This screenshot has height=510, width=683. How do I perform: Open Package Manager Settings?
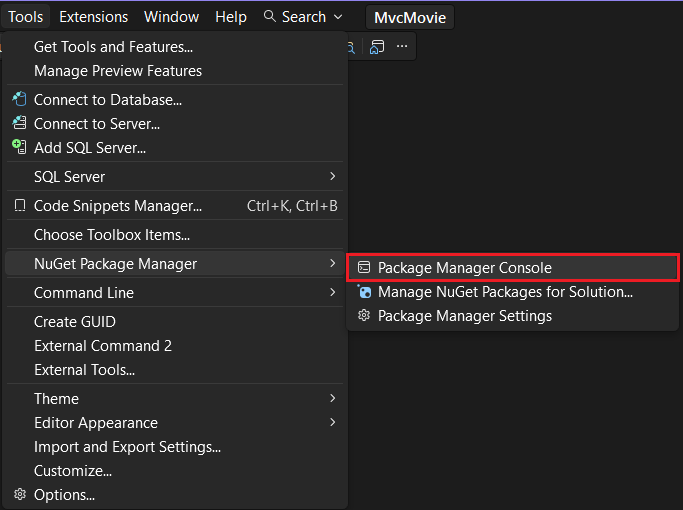513,316
